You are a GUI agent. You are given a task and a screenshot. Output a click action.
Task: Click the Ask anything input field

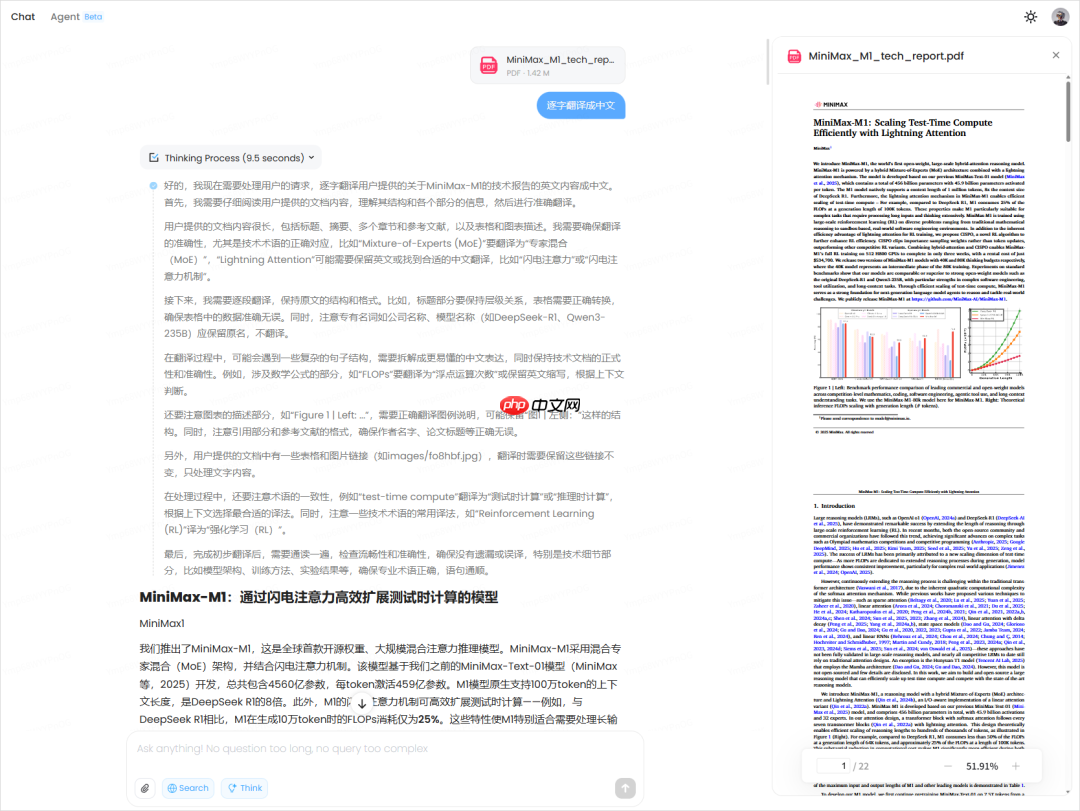click(x=384, y=749)
